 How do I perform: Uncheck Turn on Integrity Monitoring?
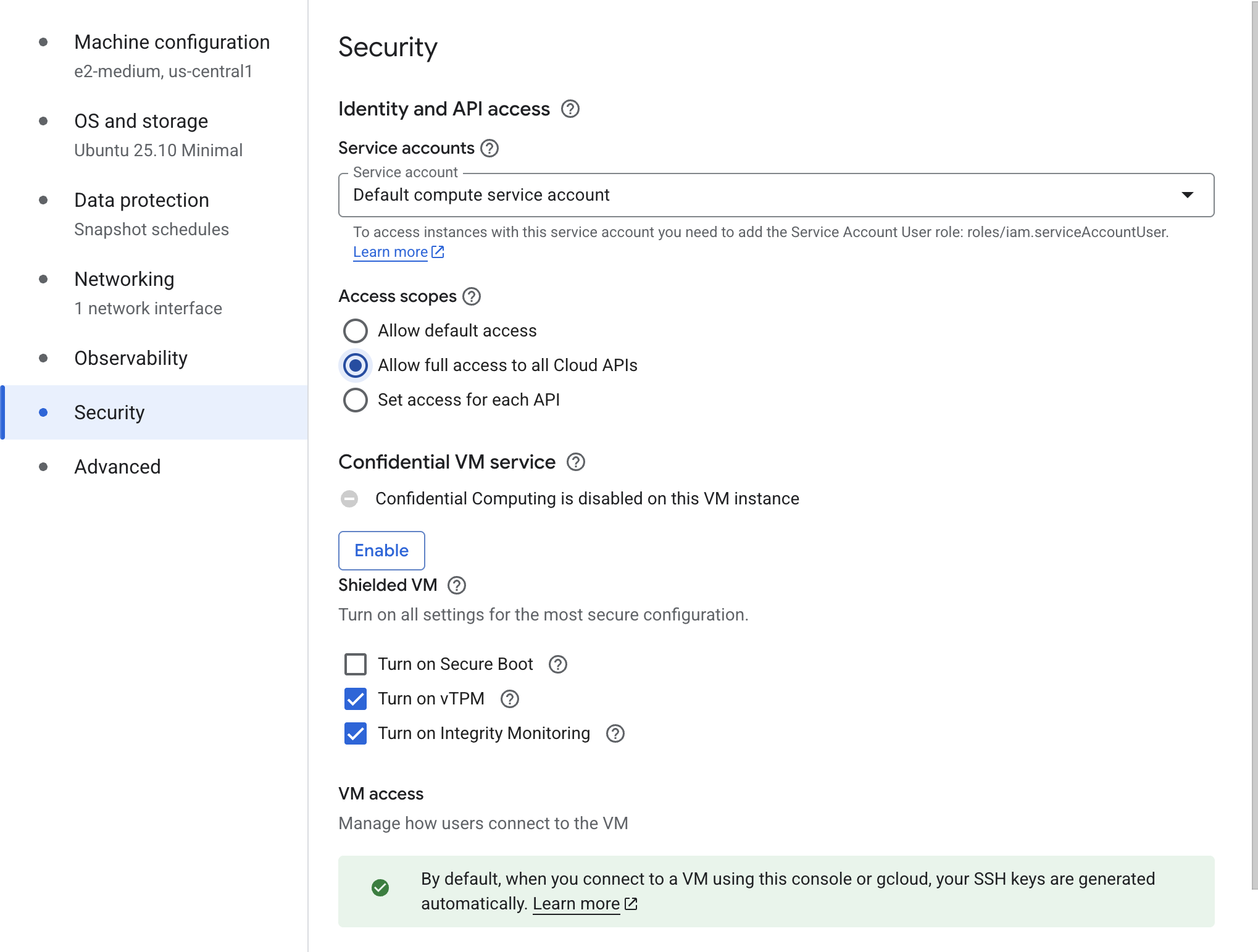tap(356, 733)
